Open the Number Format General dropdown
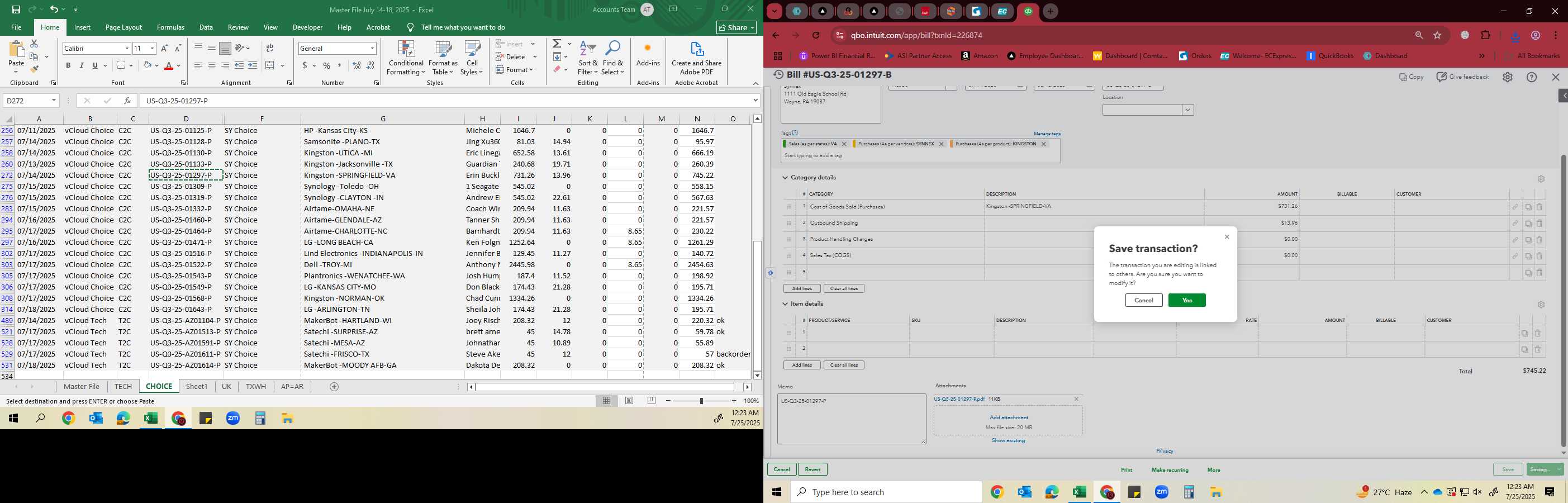The height and width of the screenshot is (503, 1568). [x=372, y=48]
